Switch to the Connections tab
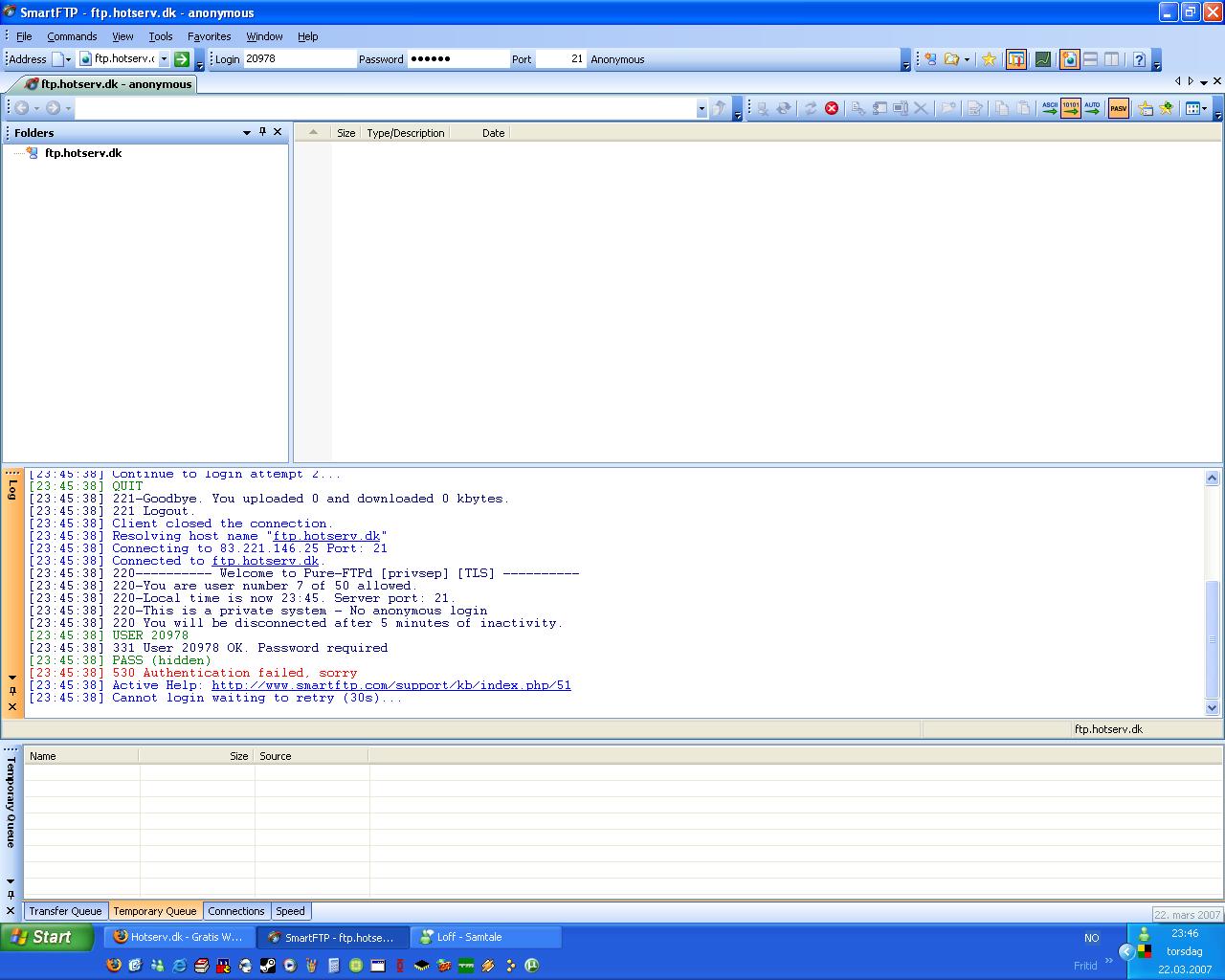 pos(235,911)
